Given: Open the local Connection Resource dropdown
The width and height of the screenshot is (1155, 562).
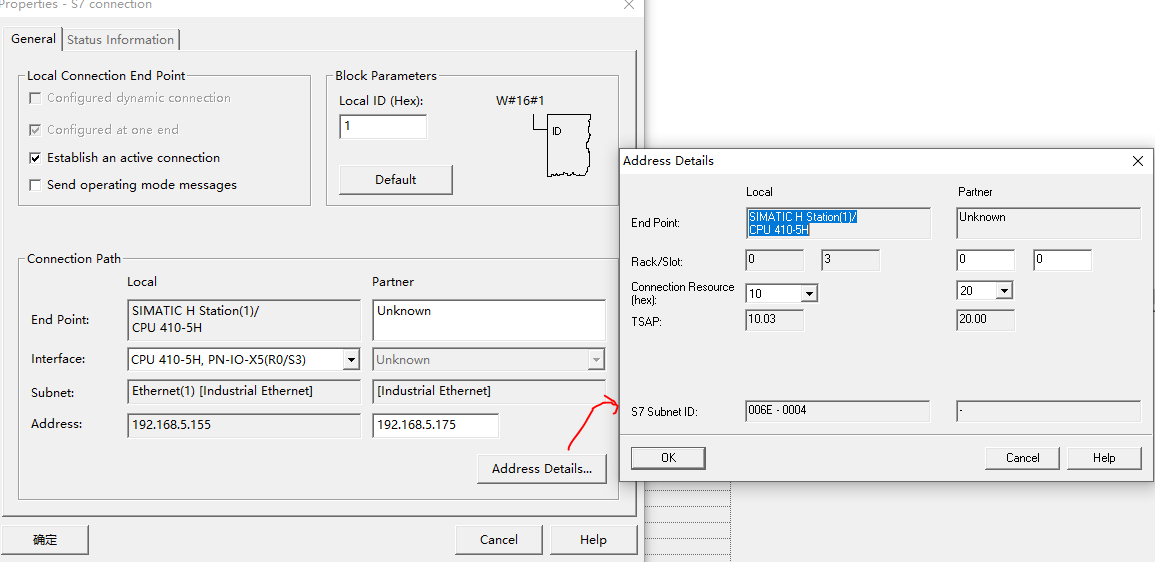Looking at the screenshot, I should click(x=810, y=294).
